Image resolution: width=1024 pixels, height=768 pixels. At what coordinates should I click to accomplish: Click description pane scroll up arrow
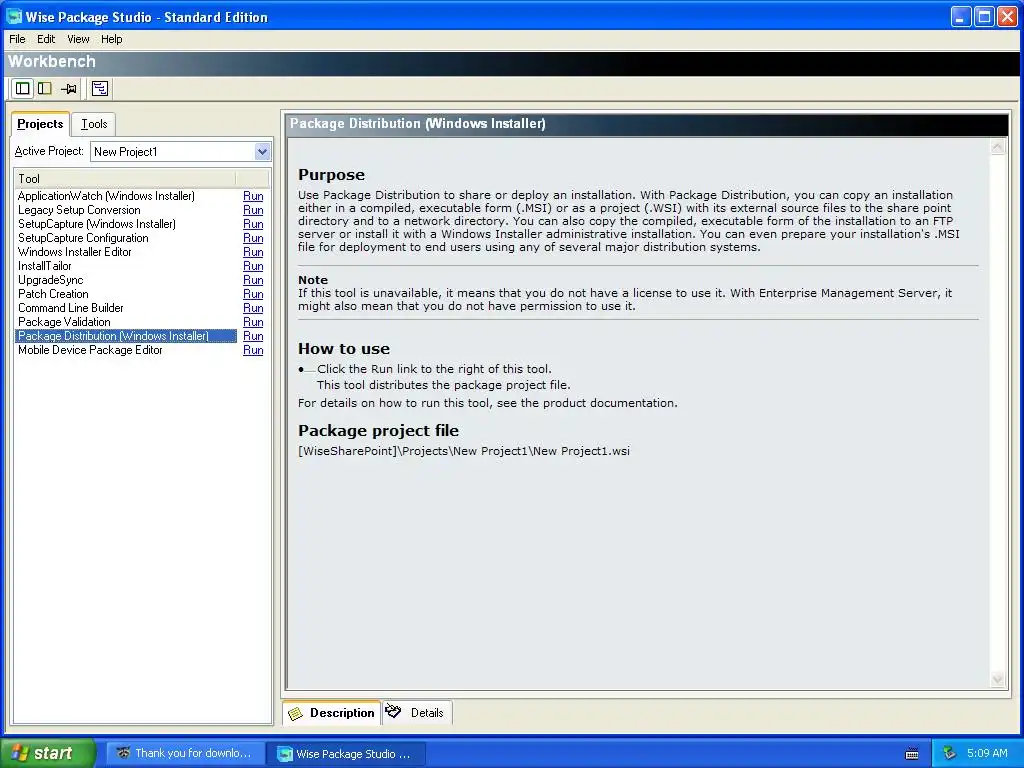[x=997, y=147]
